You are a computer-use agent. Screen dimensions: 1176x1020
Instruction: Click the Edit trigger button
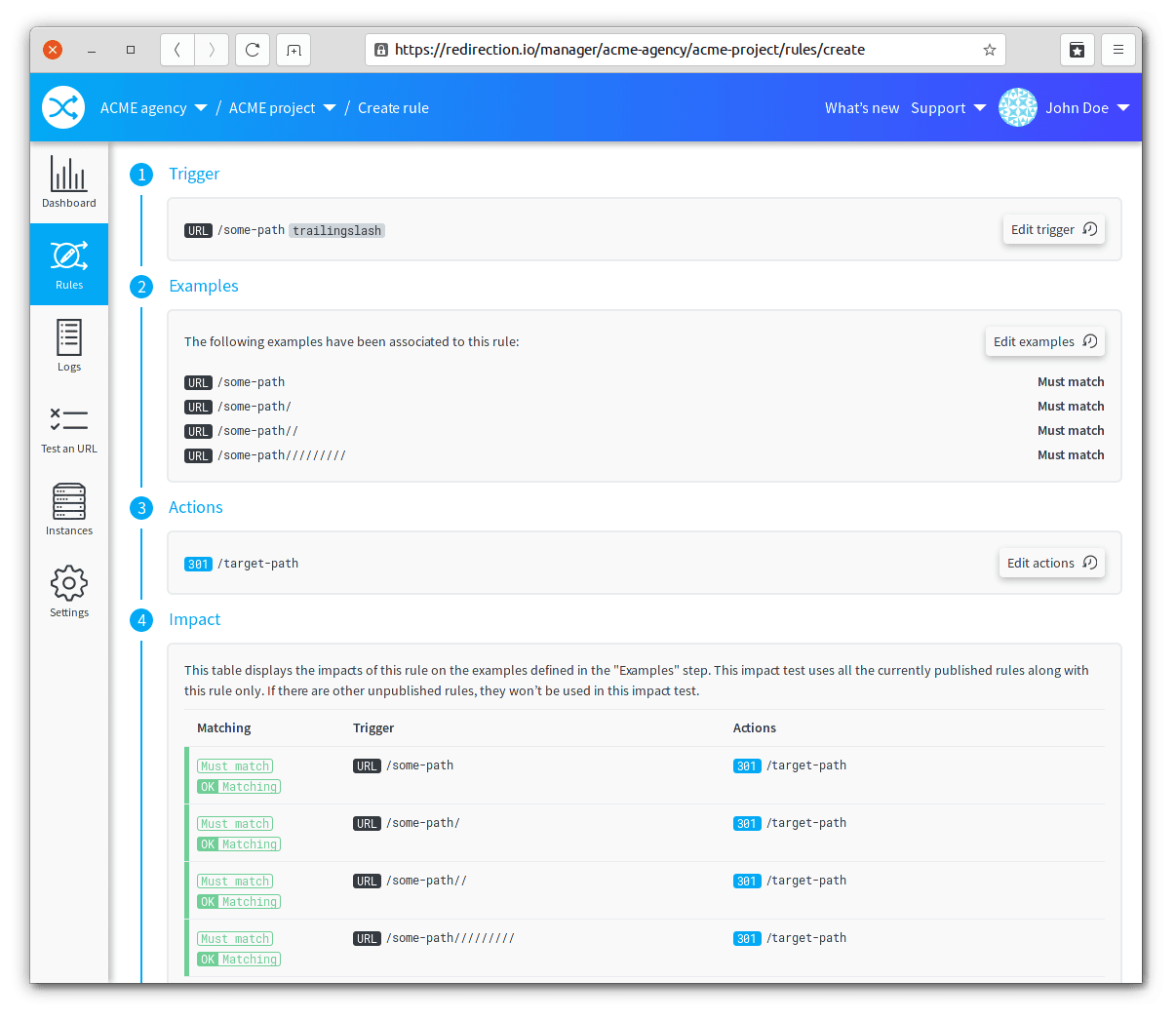click(x=1053, y=229)
